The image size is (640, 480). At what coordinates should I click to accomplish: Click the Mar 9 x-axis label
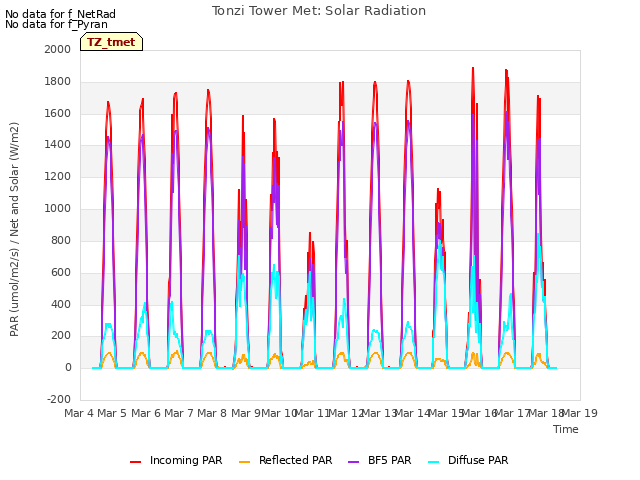pos(246,413)
